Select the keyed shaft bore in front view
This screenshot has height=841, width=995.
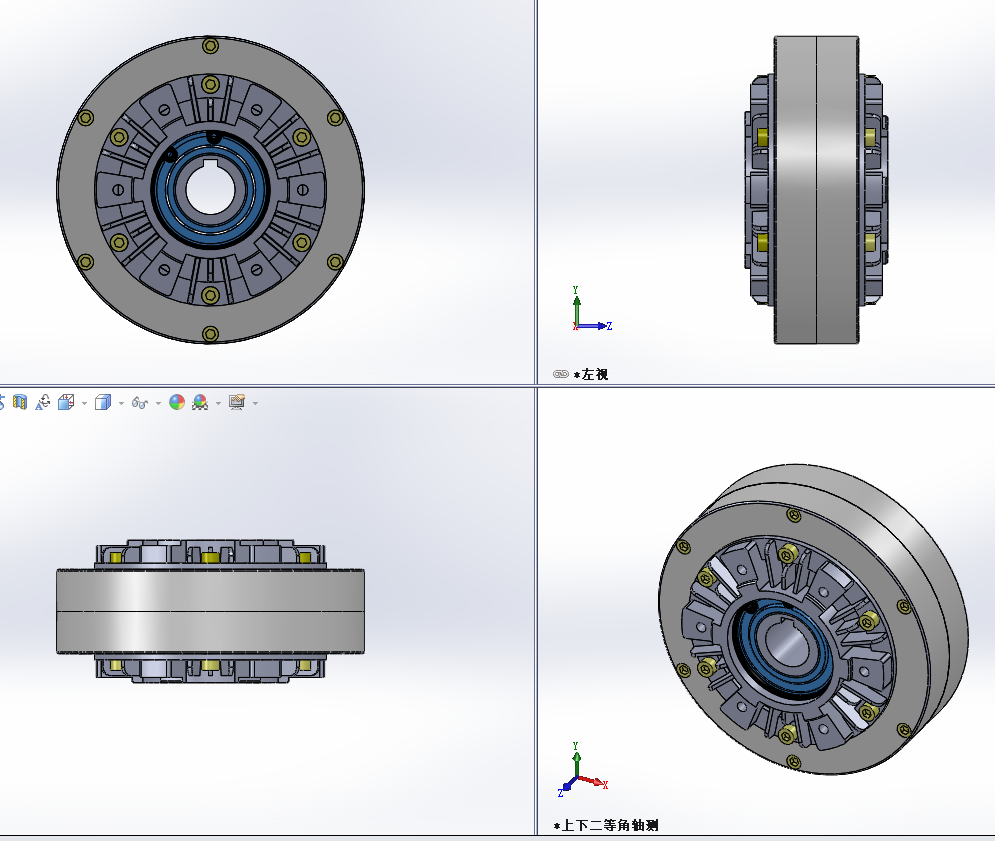[210, 190]
